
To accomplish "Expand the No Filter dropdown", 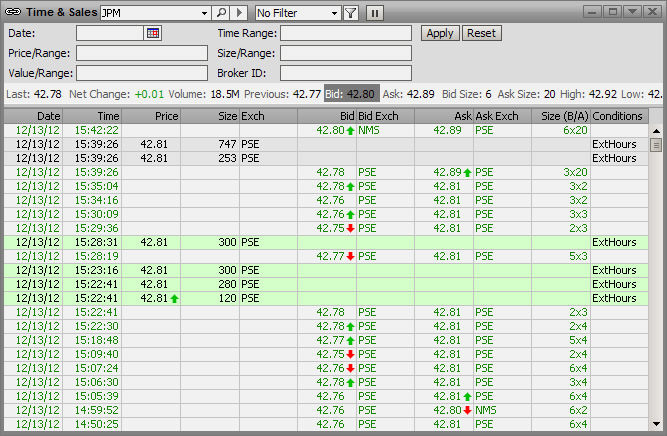I will click(334, 13).
